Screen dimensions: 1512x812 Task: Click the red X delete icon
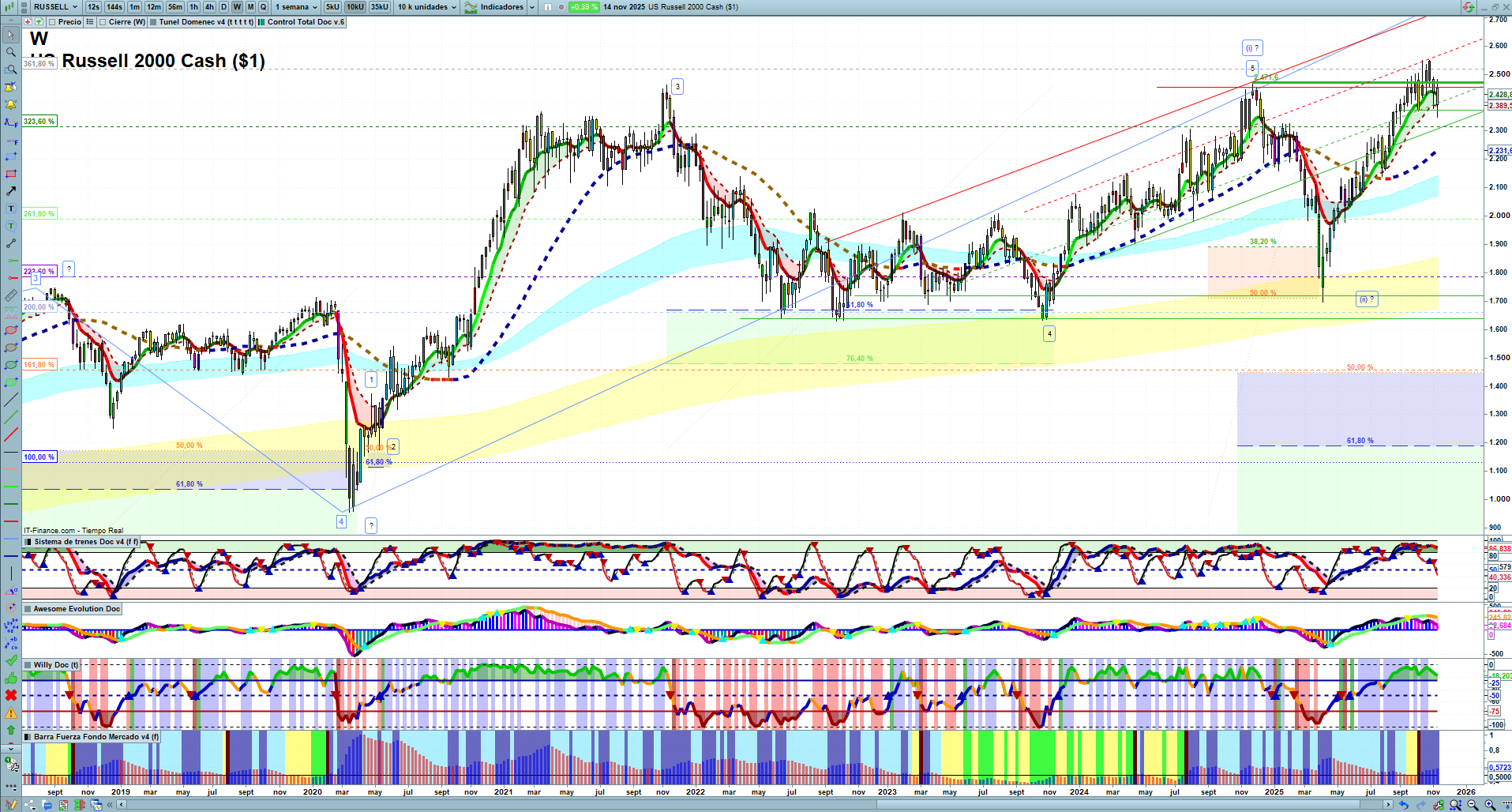[x=10, y=695]
